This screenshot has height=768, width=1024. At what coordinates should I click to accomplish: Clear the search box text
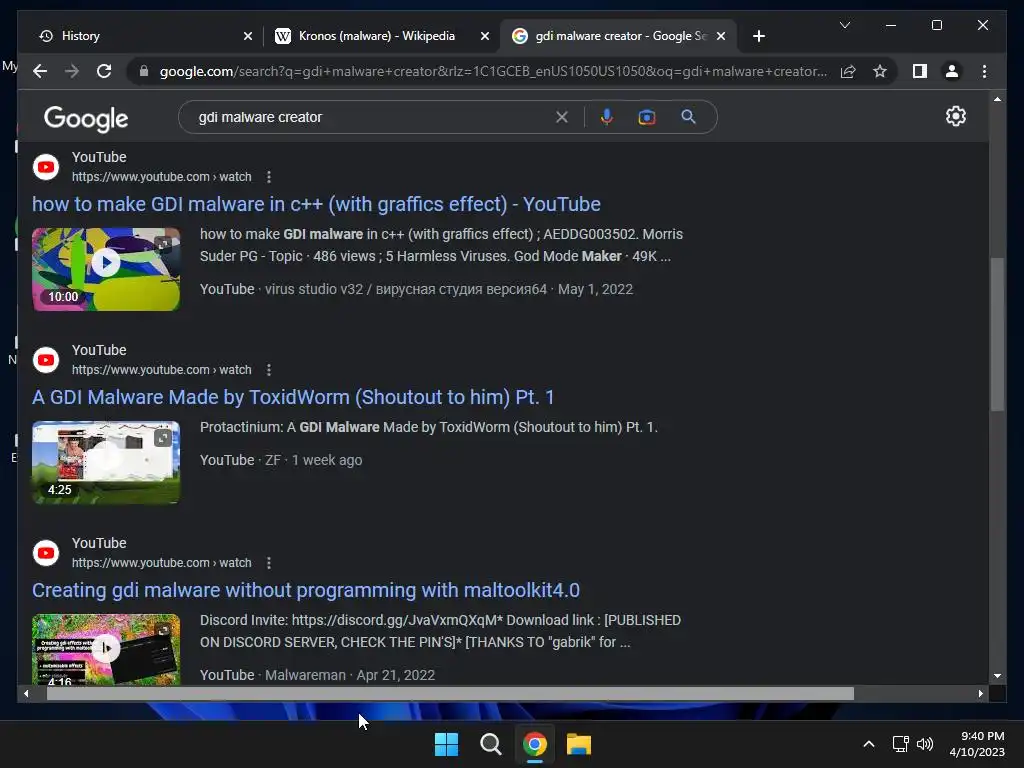pos(562,117)
